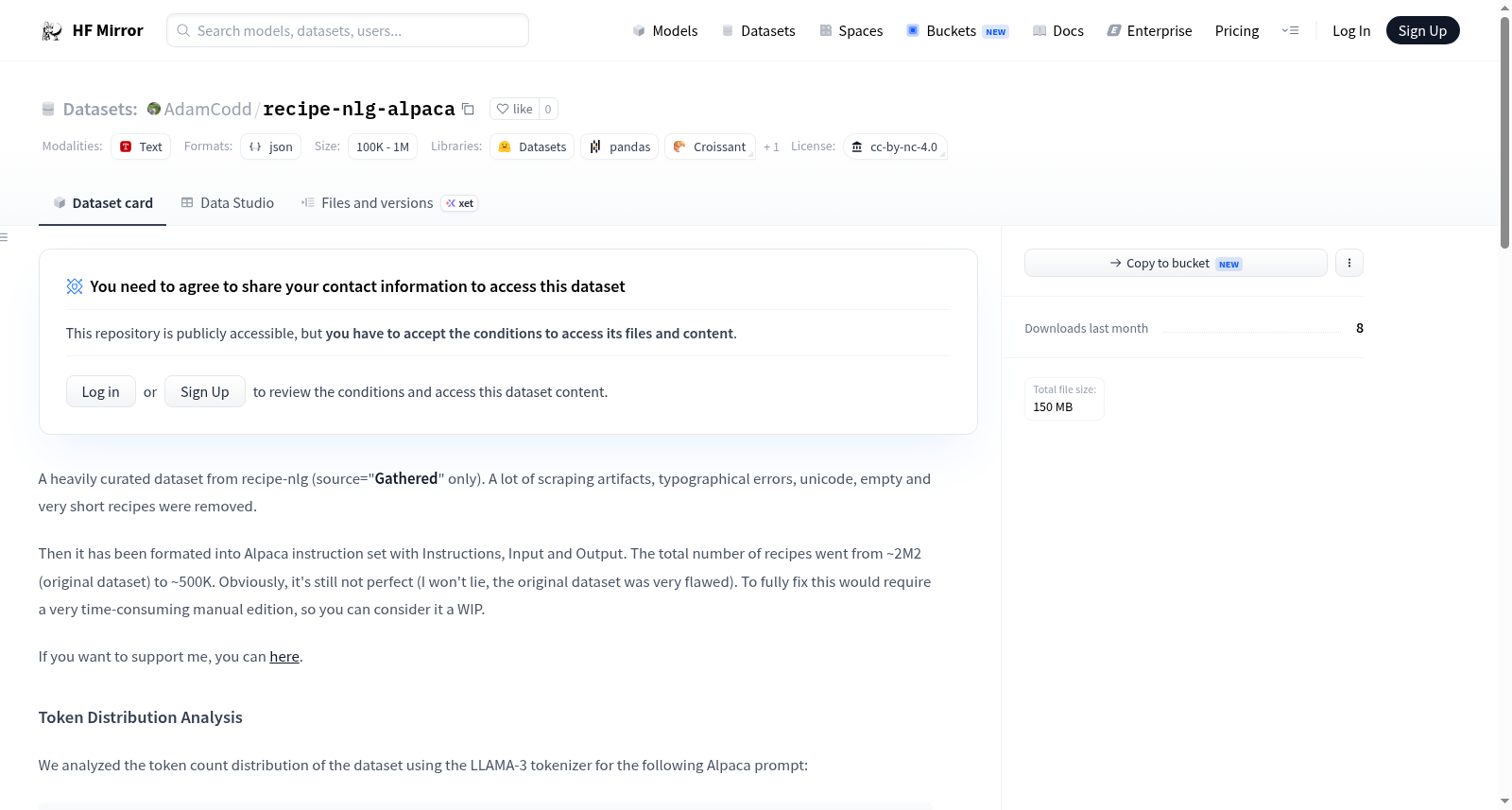Copy dataset name with the copy icon
The height and width of the screenshot is (810, 1512).
click(x=468, y=109)
